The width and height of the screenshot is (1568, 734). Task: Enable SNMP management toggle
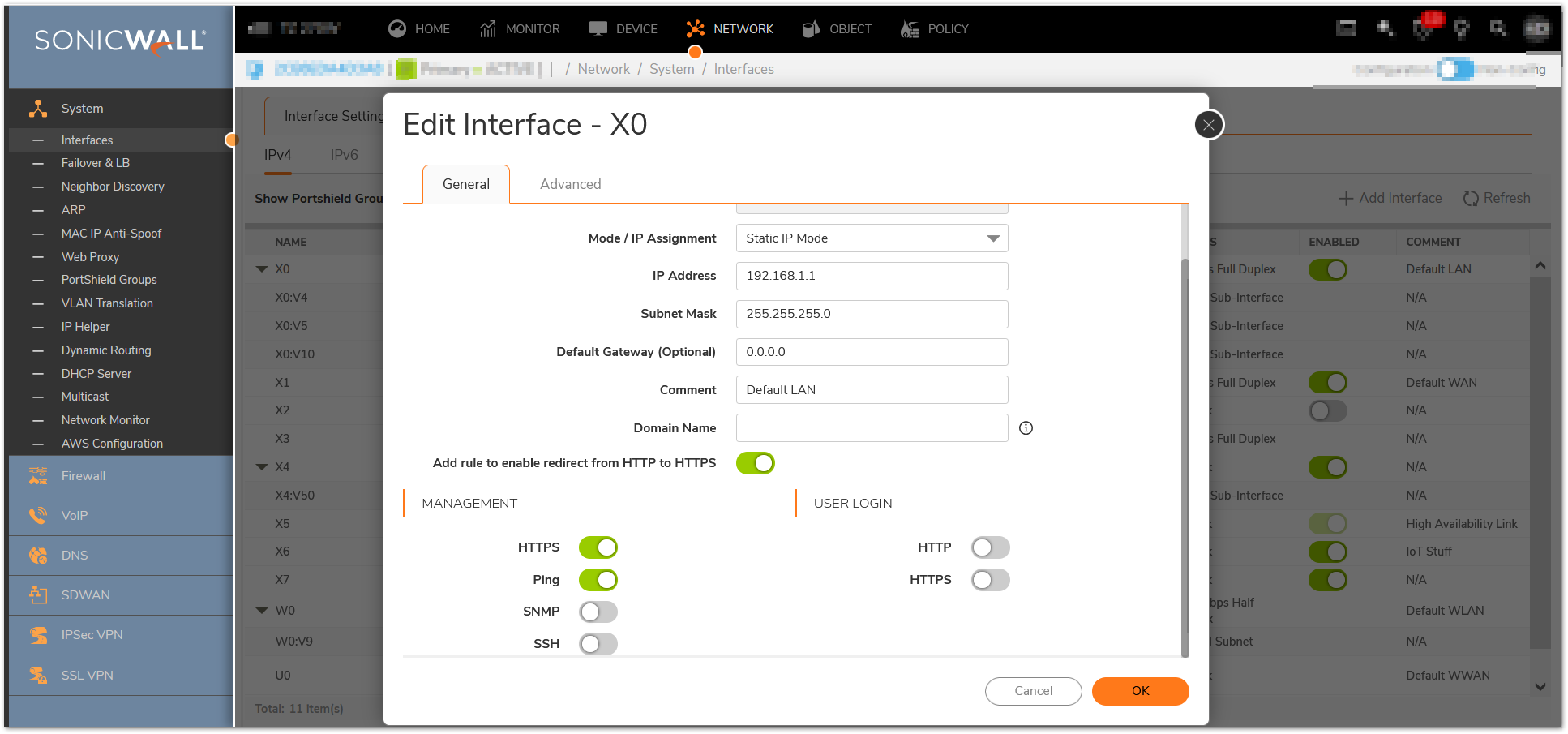(x=598, y=612)
